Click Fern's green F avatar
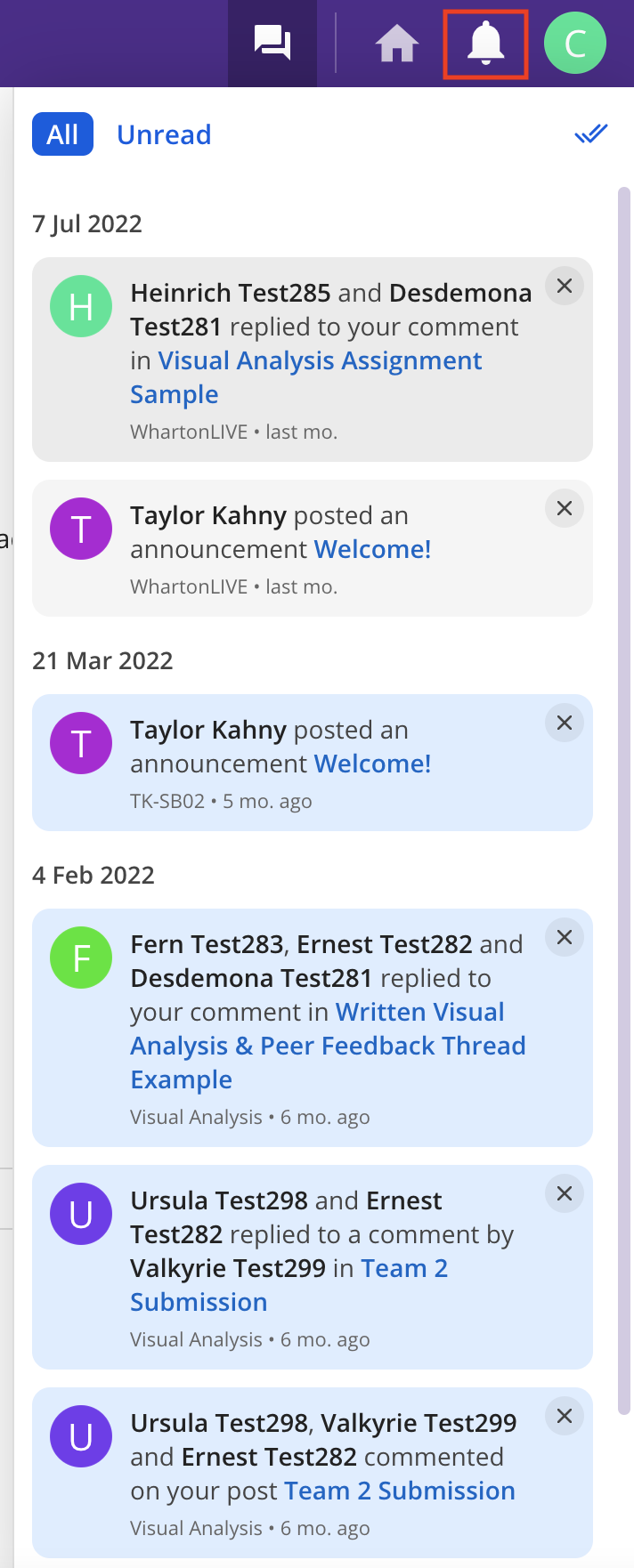634x1568 pixels. tap(81, 958)
